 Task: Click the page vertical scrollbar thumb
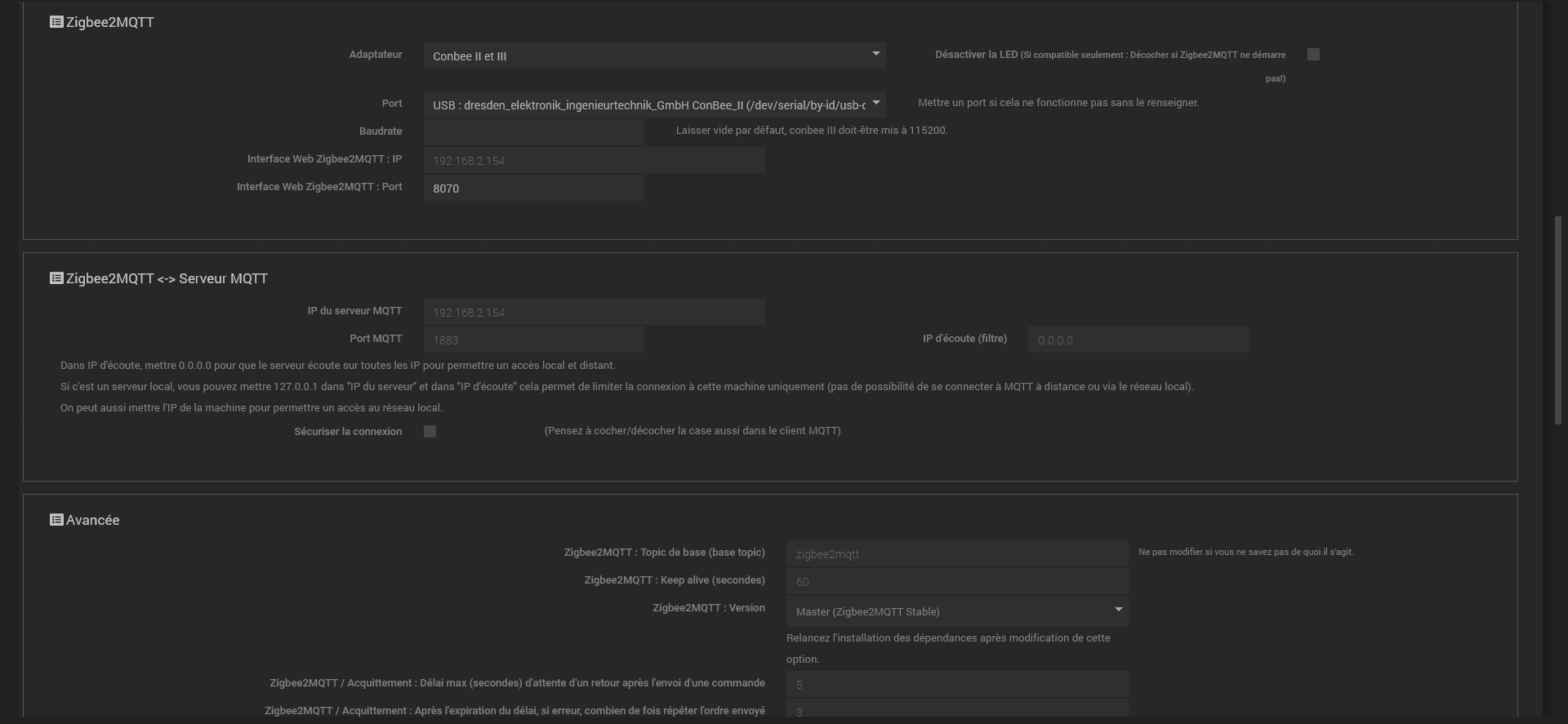tap(1557, 320)
